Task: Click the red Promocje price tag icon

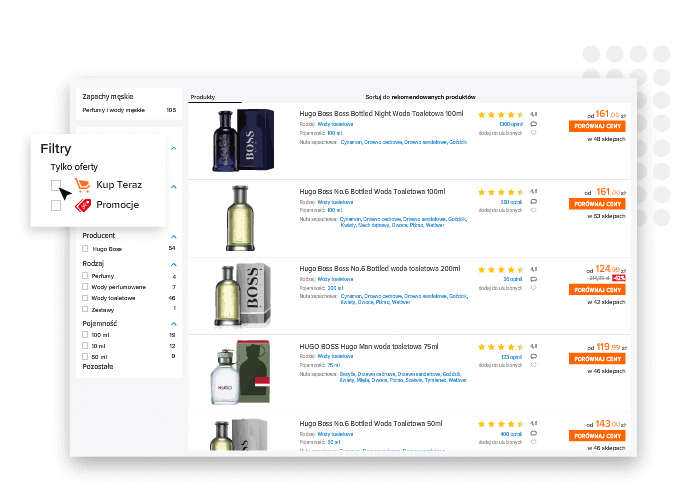Action: 83,205
